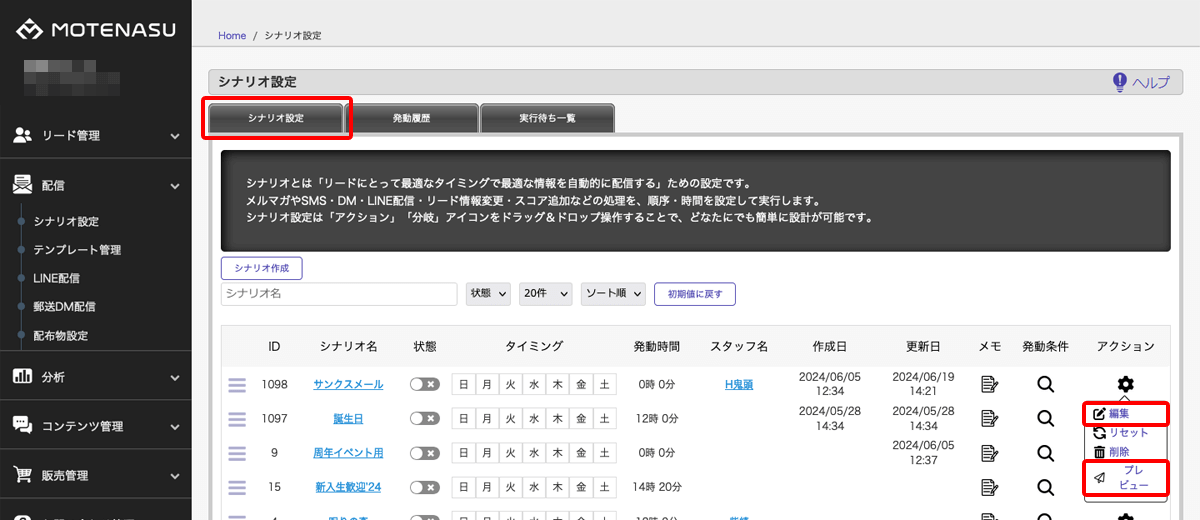Expand the リード管理 sidebar section

[96, 135]
